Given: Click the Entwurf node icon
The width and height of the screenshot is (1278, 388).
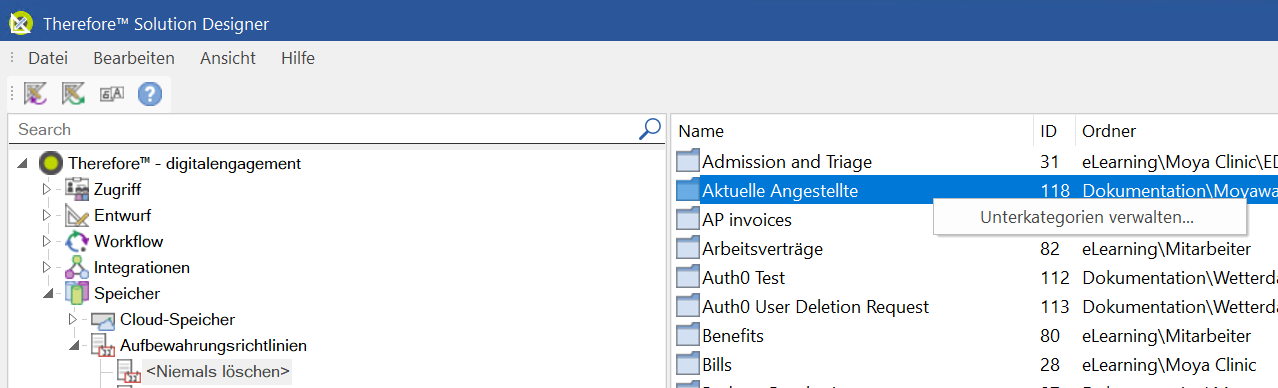Looking at the screenshot, I should click(77, 215).
